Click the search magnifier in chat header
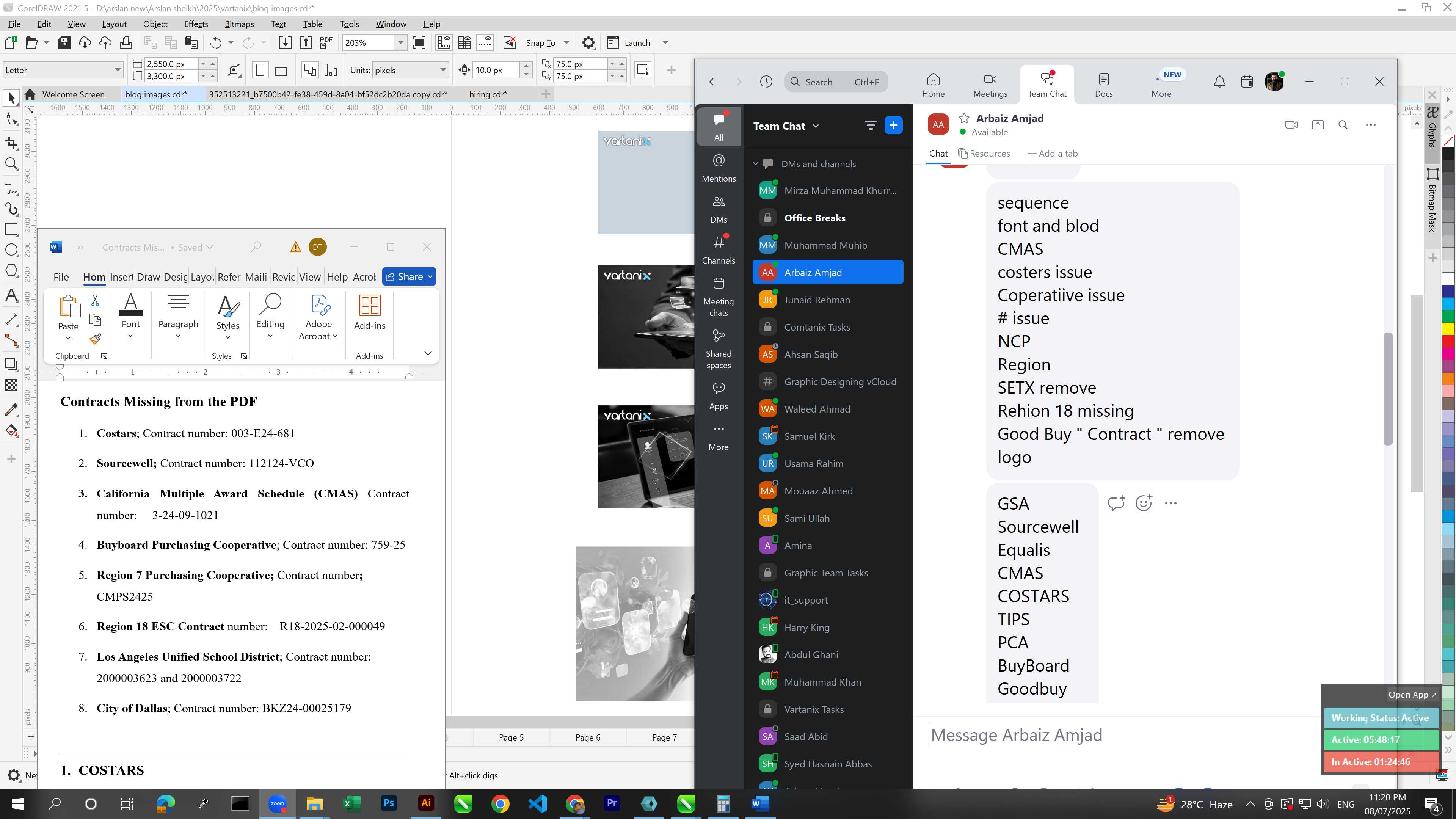The height and width of the screenshot is (819, 1456). click(1343, 125)
